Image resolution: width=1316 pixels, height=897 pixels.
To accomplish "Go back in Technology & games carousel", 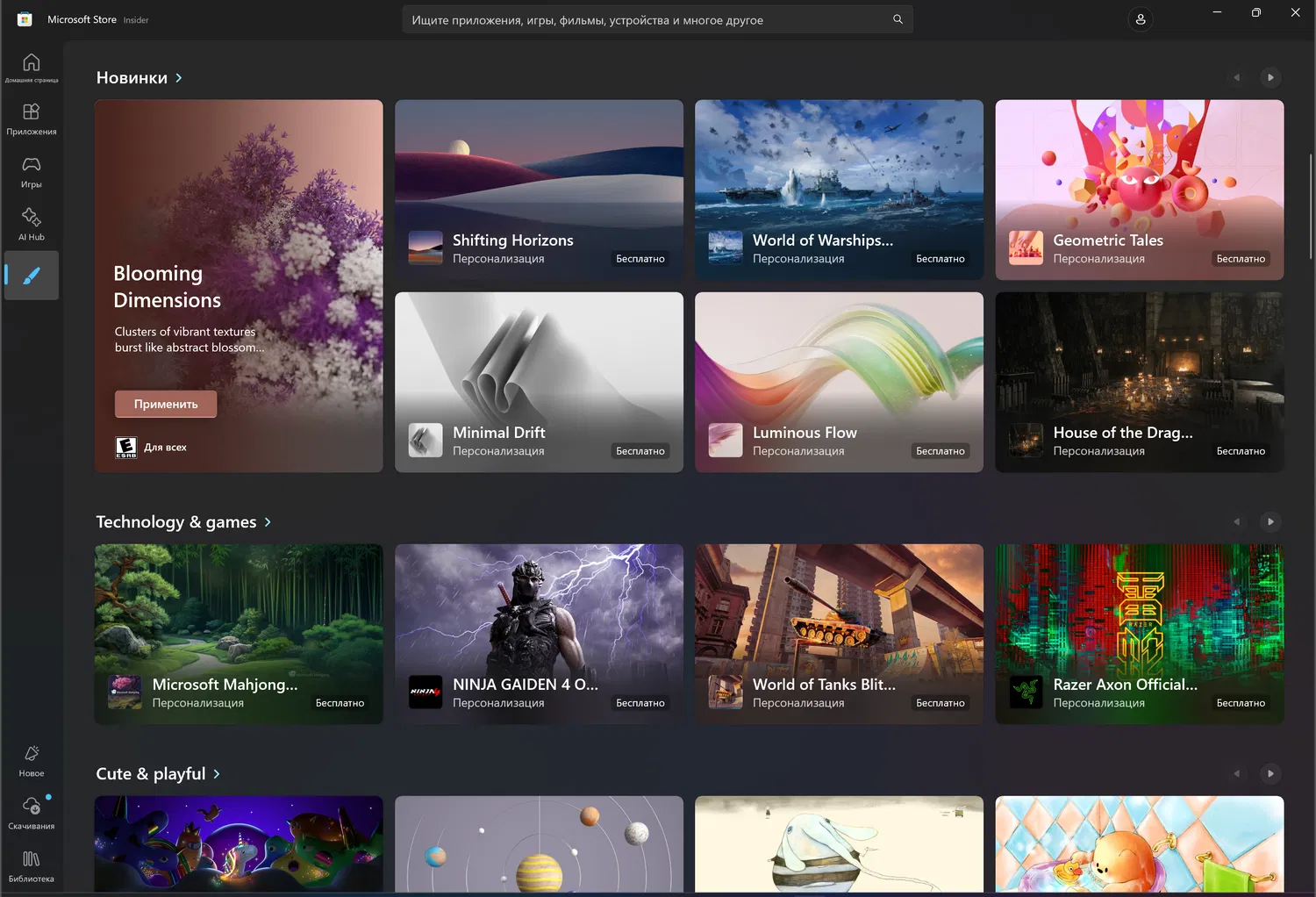I will 1237,522.
